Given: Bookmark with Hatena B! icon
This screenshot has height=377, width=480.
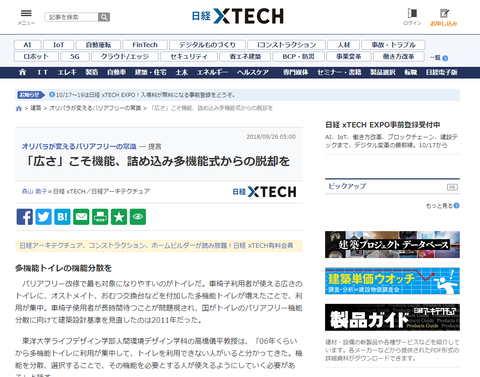Looking at the screenshot, I should pos(62,217).
